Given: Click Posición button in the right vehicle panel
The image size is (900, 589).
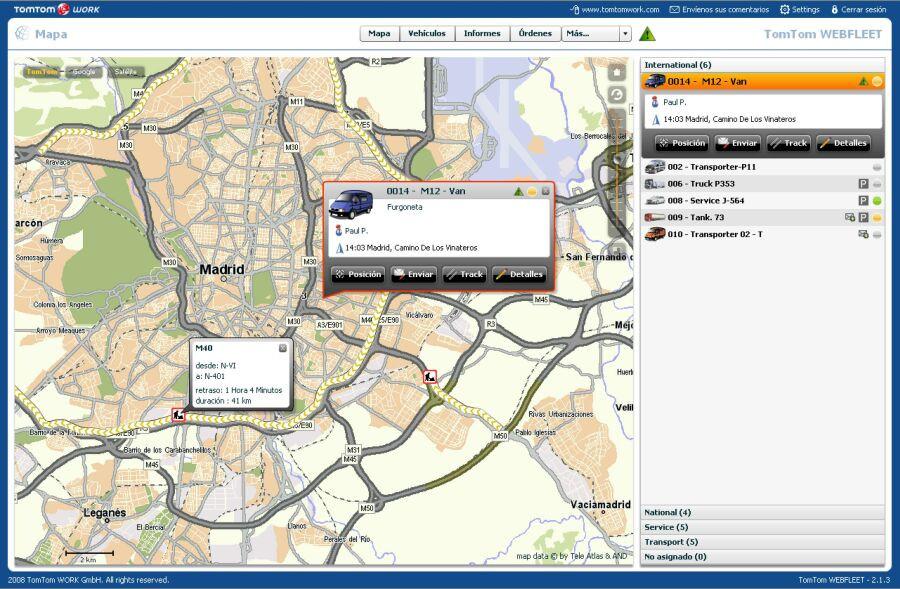Looking at the screenshot, I should pyautogui.click(x=682, y=143).
